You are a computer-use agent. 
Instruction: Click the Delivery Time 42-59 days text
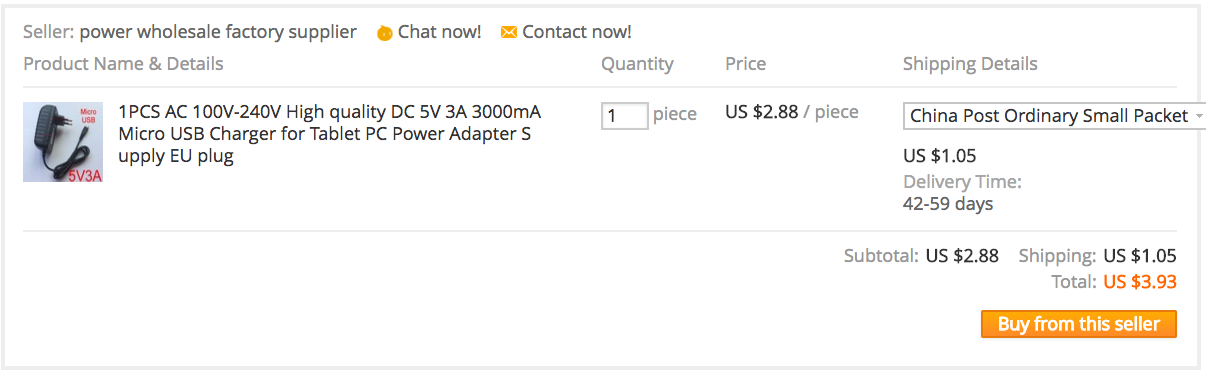point(962,193)
